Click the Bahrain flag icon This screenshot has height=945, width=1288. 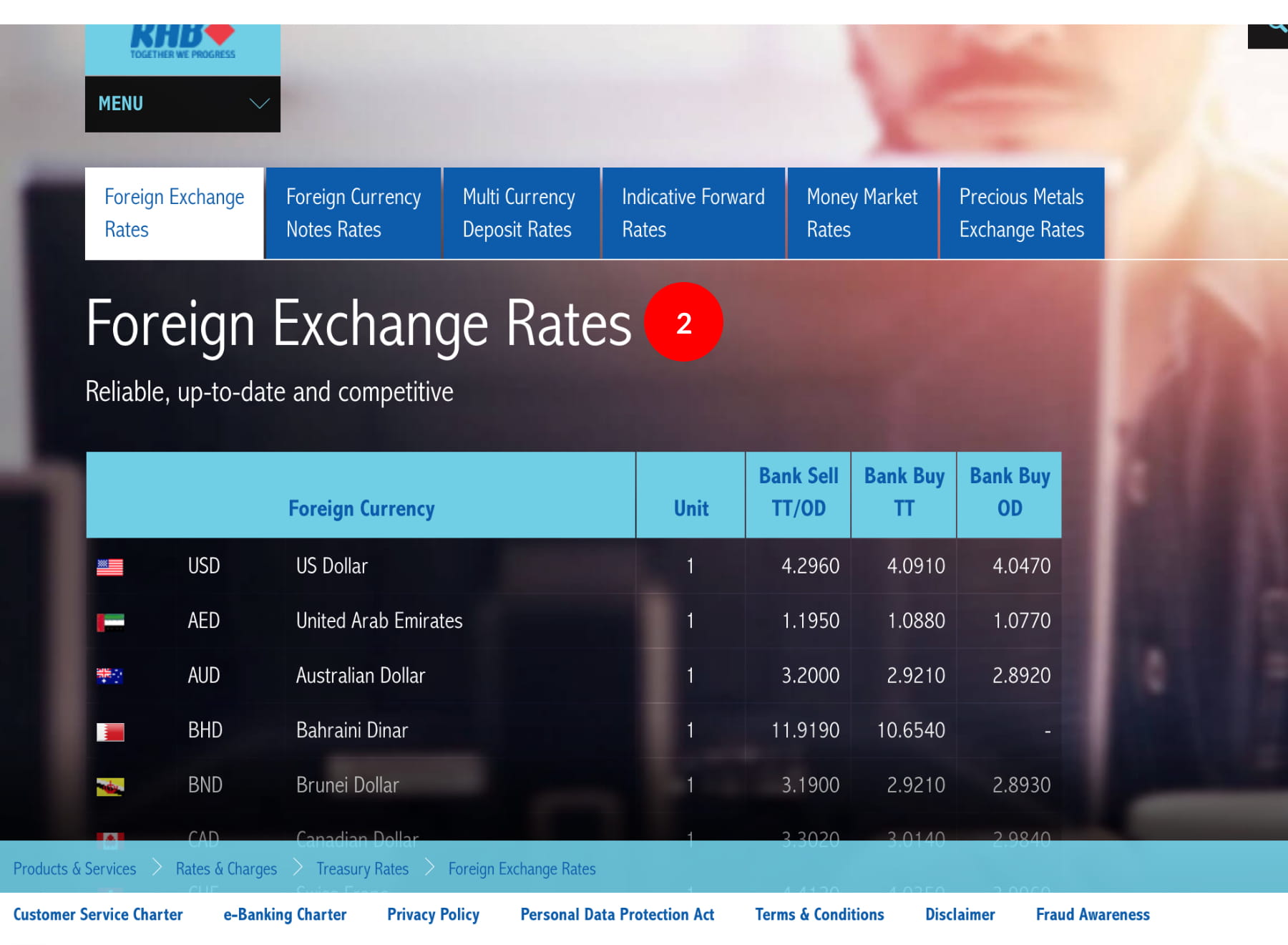pyautogui.click(x=110, y=732)
